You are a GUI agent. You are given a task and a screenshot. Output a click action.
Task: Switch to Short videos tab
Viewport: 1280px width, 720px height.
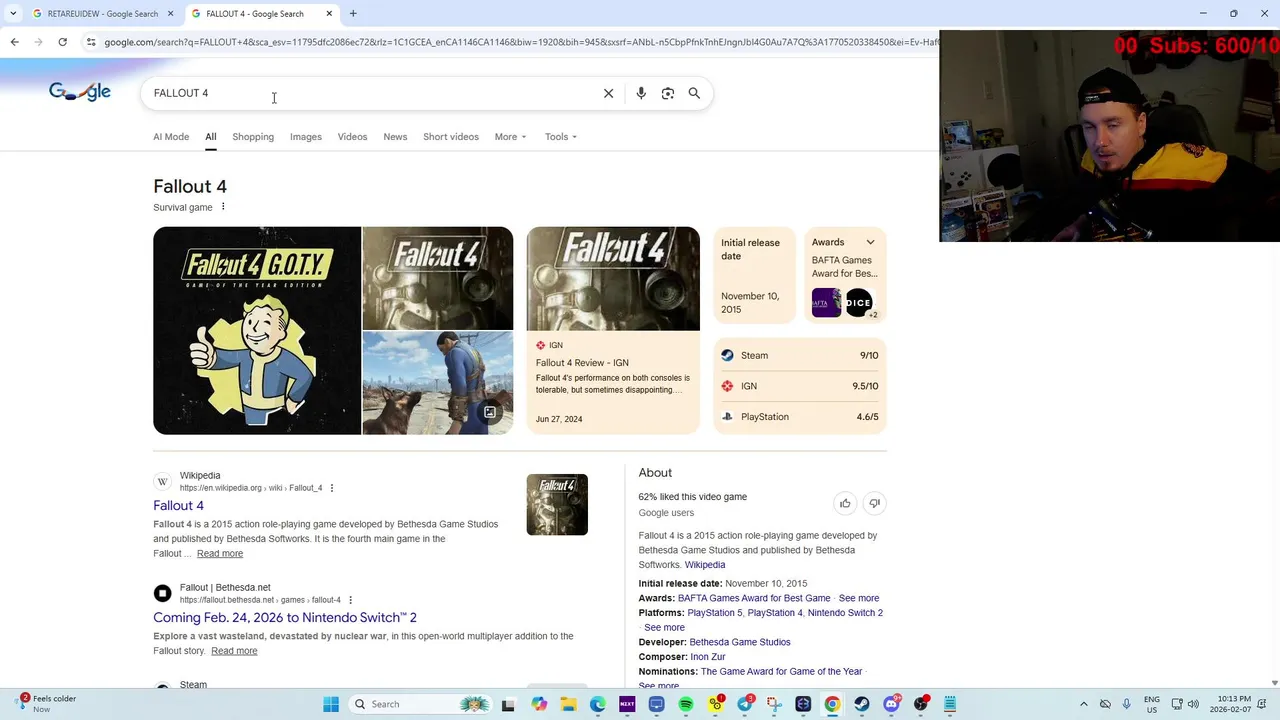click(451, 137)
